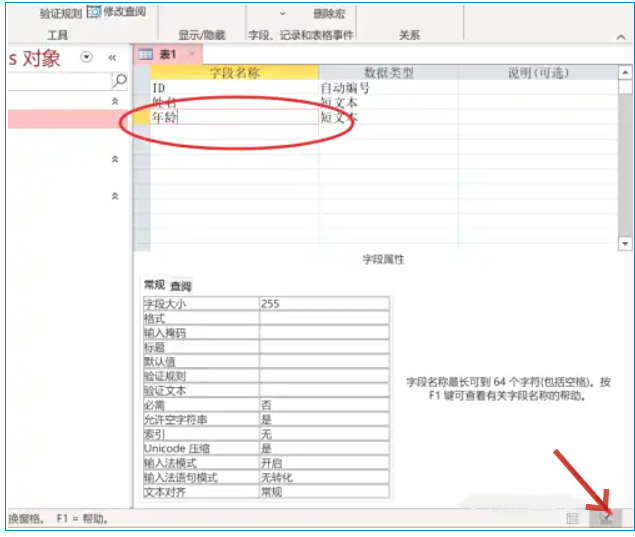The image size is (635, 537).
Task: Expand the third navigation group chevron
Action: [x=114, y=195]
